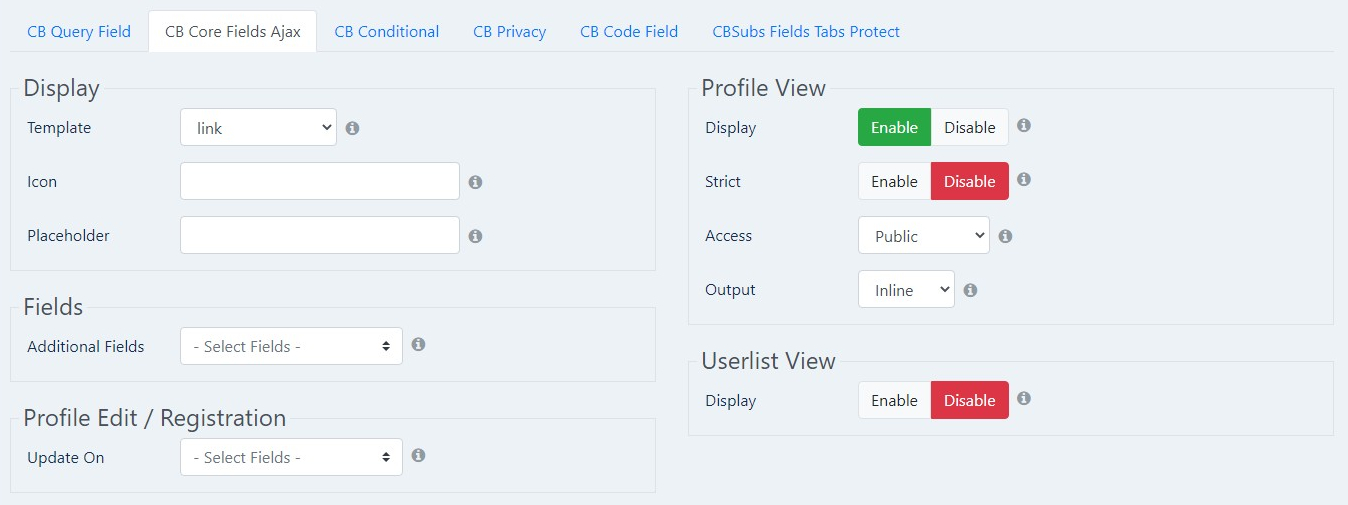Click the info icon next to the Strict toggle

click(1024, 180)
